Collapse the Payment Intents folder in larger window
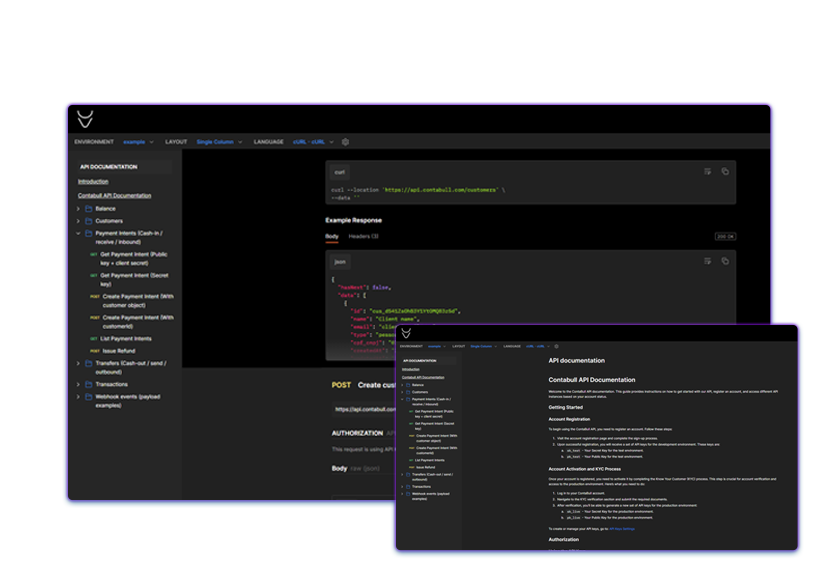Viewport: 828px width, 583px height. [77, 233]
